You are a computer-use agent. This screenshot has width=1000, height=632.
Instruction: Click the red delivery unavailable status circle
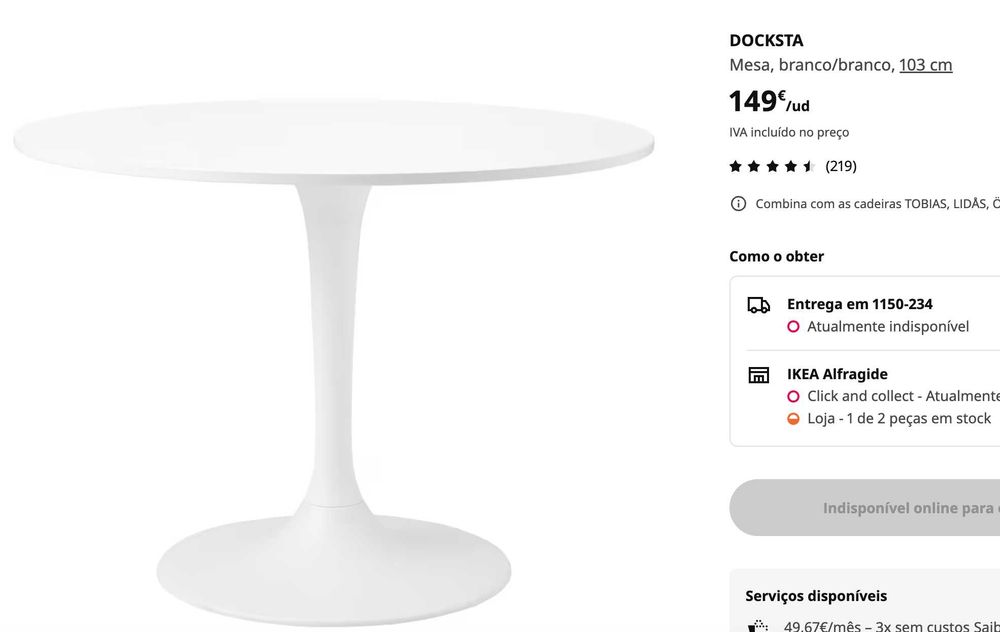pyautogui.click(x=794, y=327)
